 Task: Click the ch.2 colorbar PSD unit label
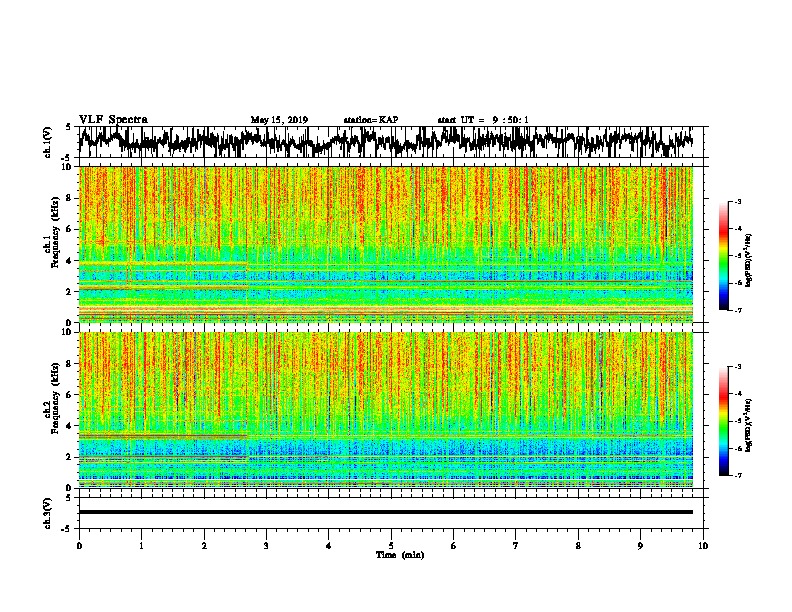pos(748,425)
